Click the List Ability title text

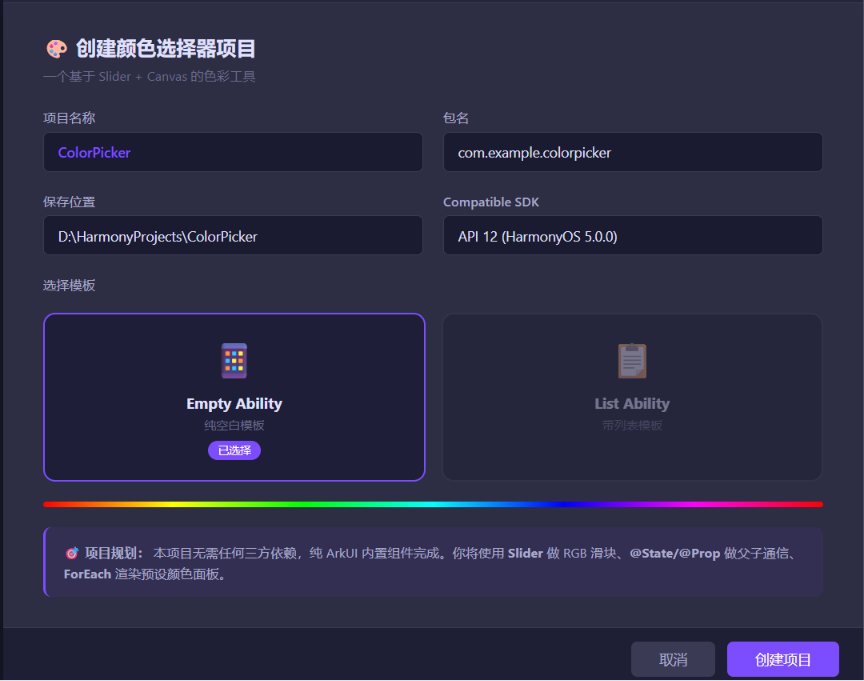[x=632, y=404]
